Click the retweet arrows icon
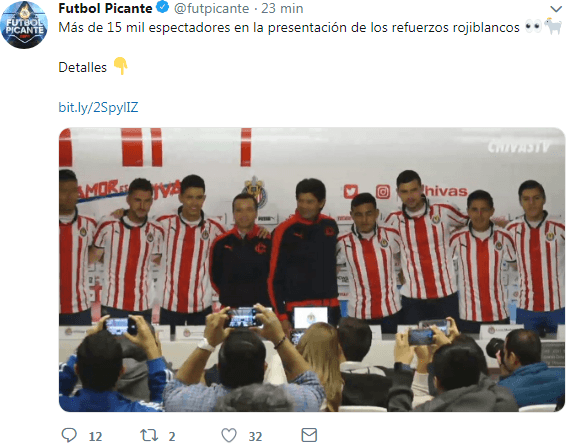 149,435
